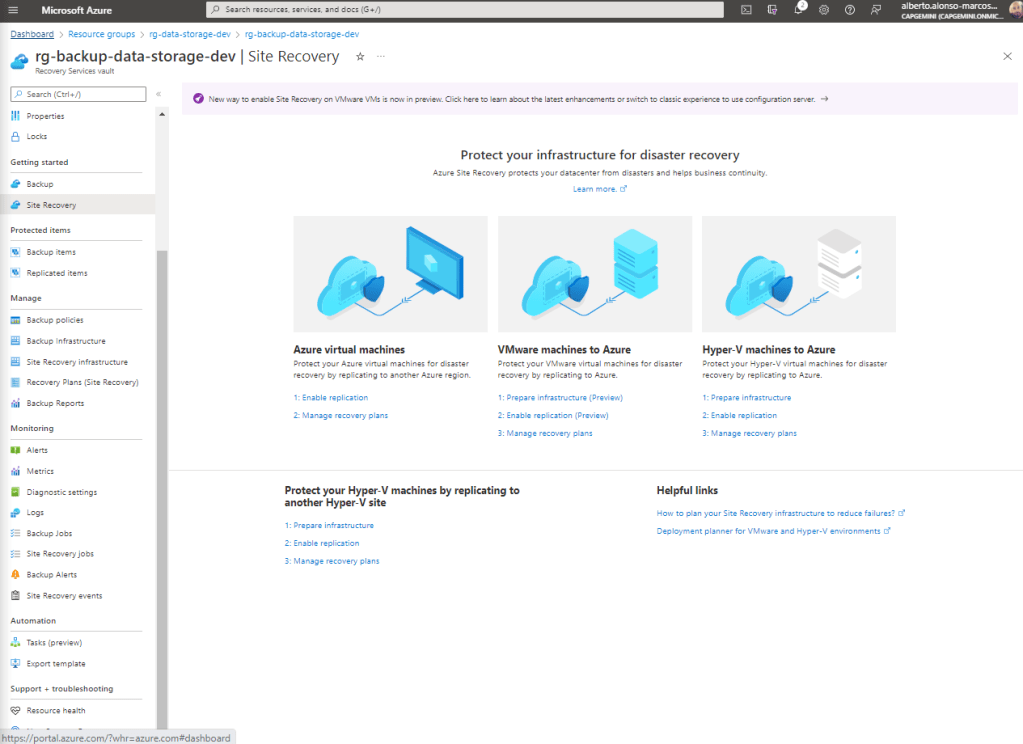
Task: Open the feedback icon in header
Action: (876, 10)
